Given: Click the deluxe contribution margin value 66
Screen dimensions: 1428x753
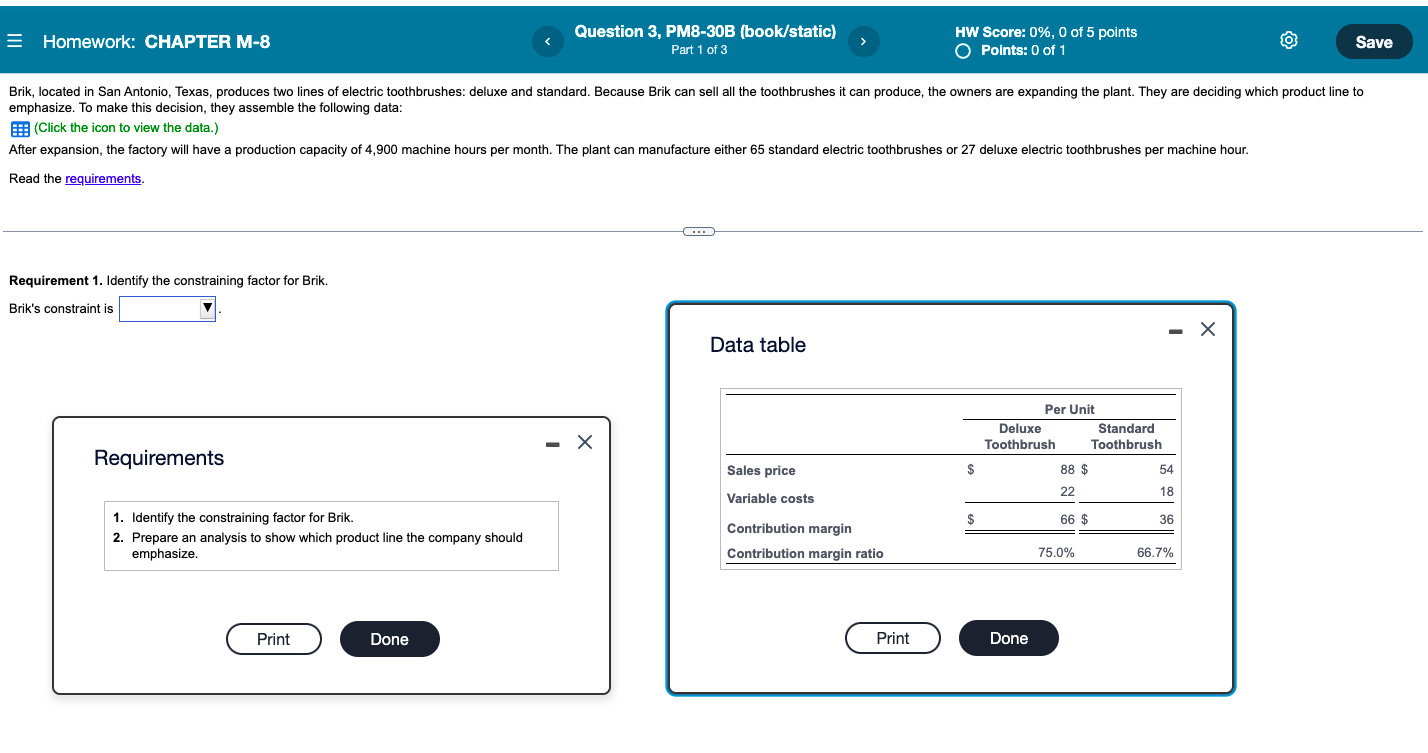Looking at the screenshot, I should coord(1067,519).
